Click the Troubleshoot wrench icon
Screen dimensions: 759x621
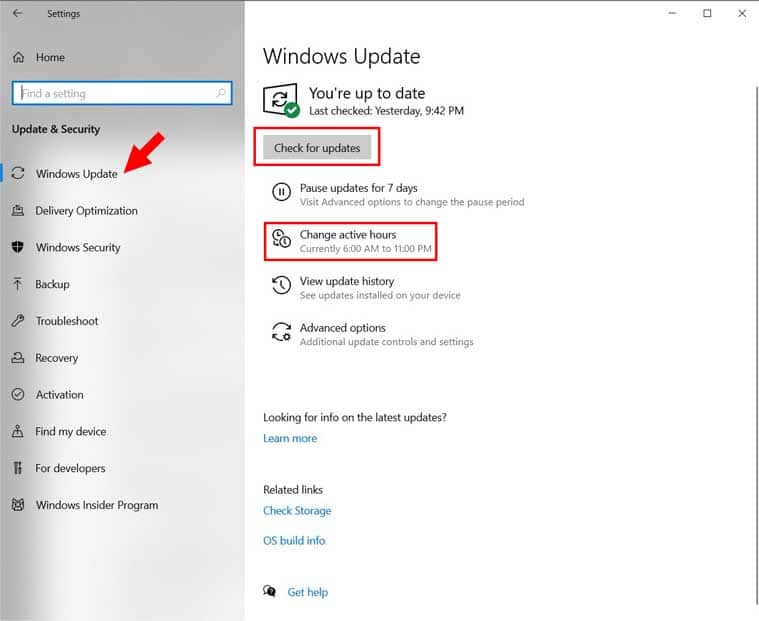click(18, 320)
